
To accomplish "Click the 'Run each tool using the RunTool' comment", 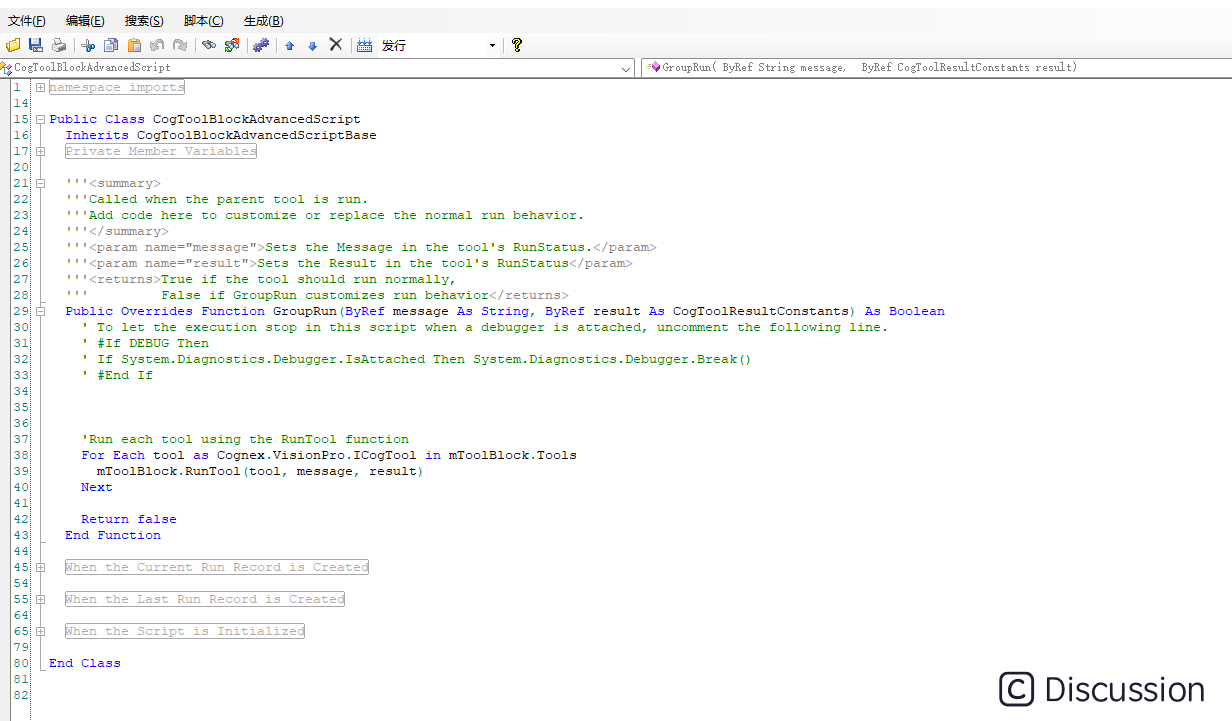I will click(x=245, y=439).
